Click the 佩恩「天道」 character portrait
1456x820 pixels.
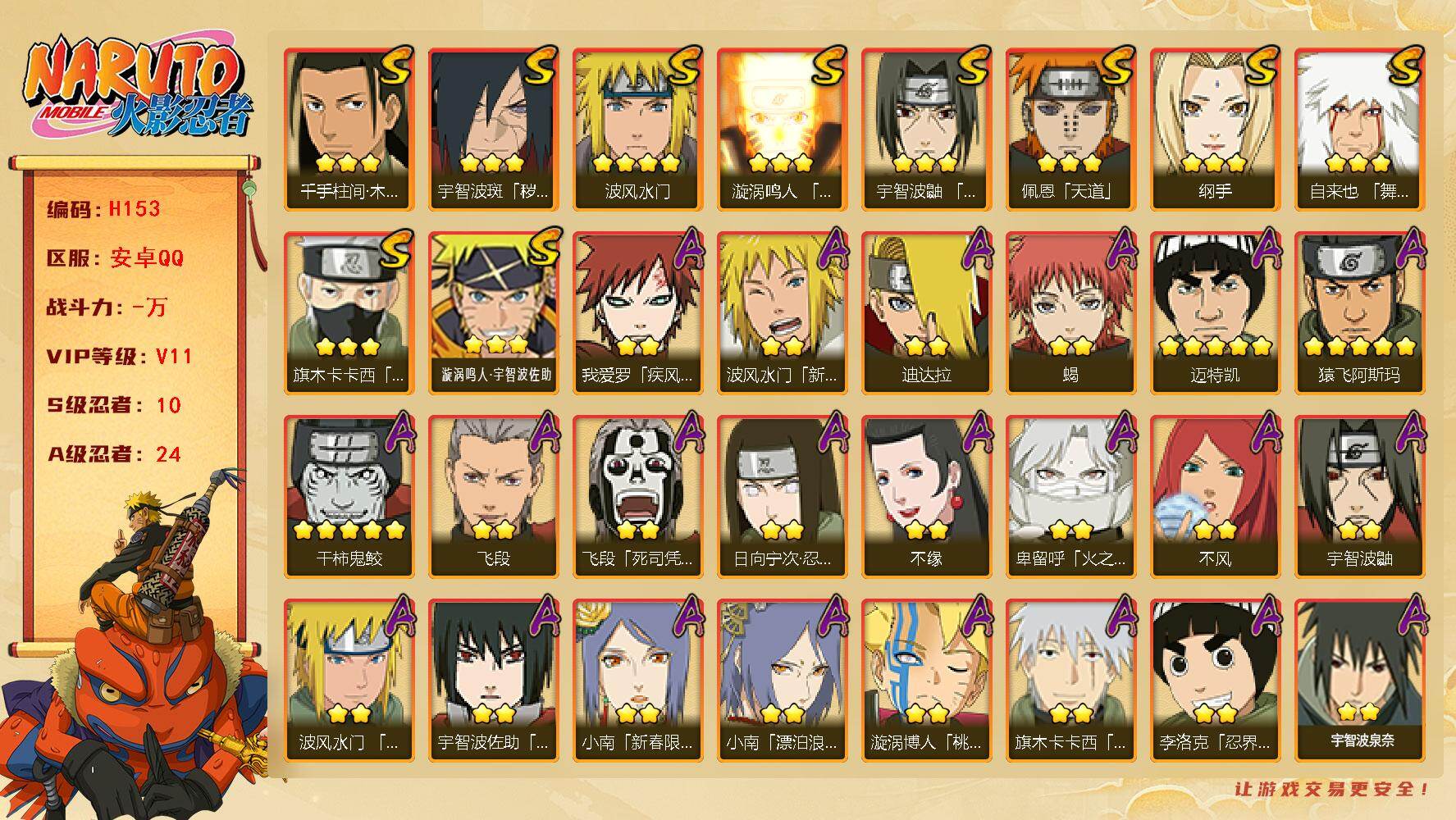click(x=1070, y=130)
